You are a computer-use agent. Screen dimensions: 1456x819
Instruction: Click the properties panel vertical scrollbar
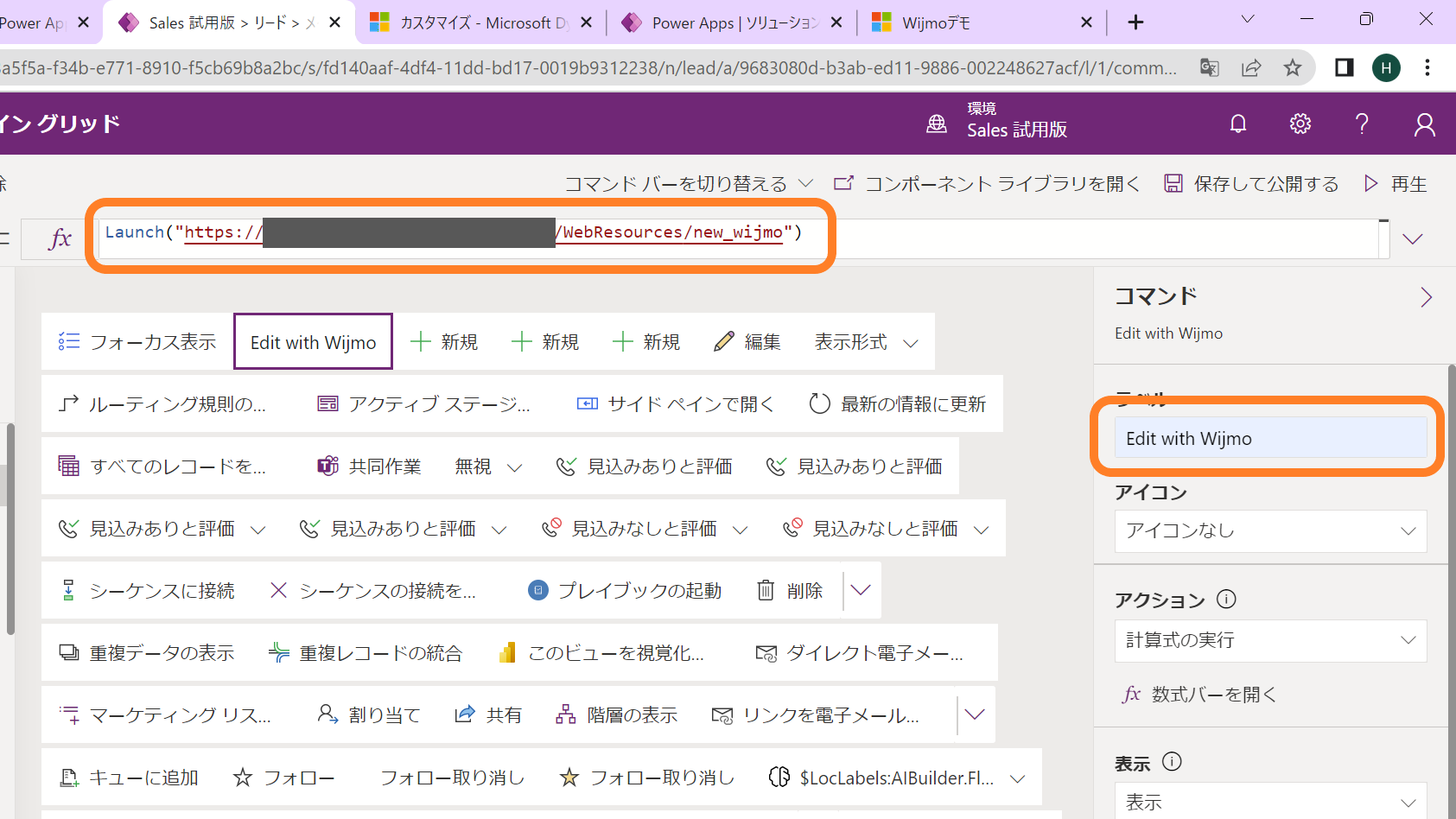click(1452, 591)
